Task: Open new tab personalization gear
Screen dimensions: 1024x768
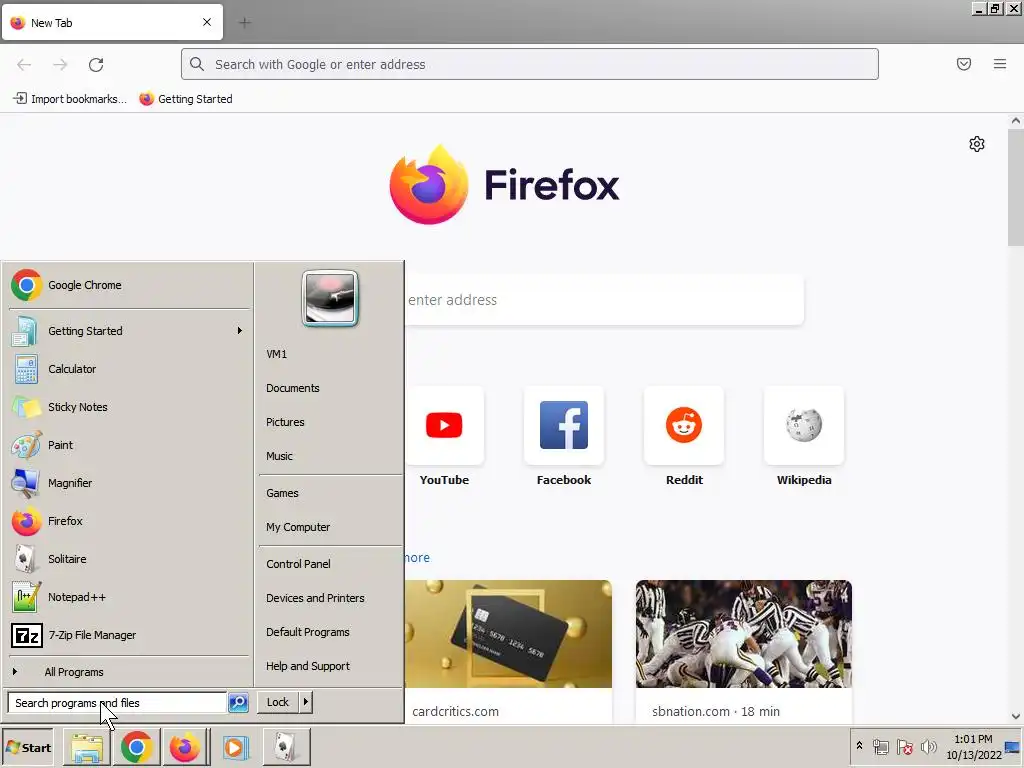Action: pyautogui.click(x=977, y=144)
